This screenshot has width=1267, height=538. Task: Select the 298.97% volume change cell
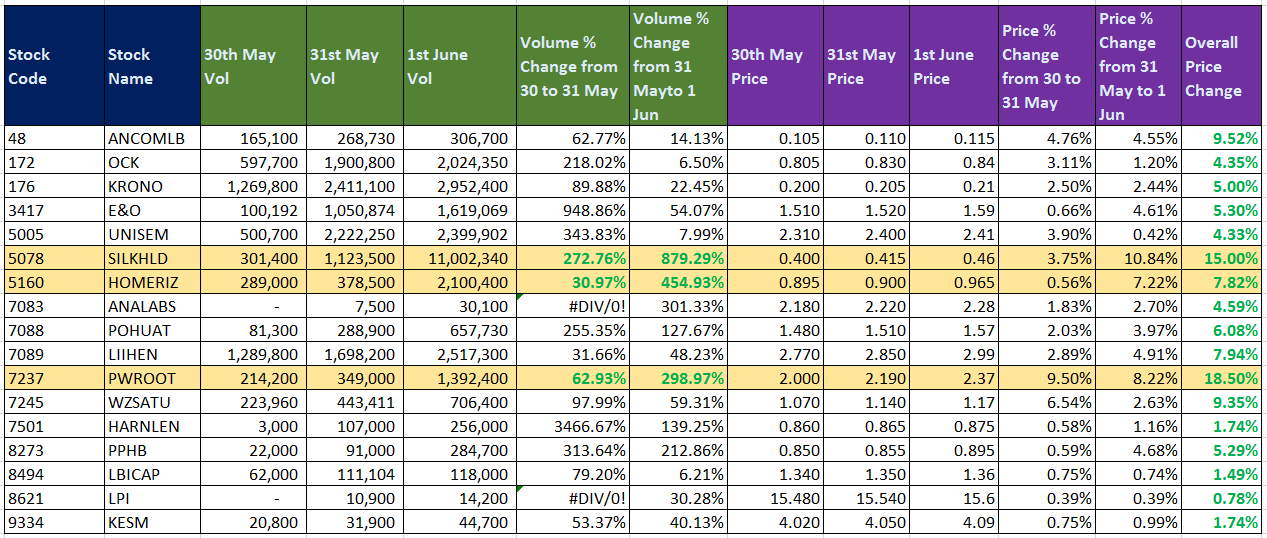[x=678, y=378]
